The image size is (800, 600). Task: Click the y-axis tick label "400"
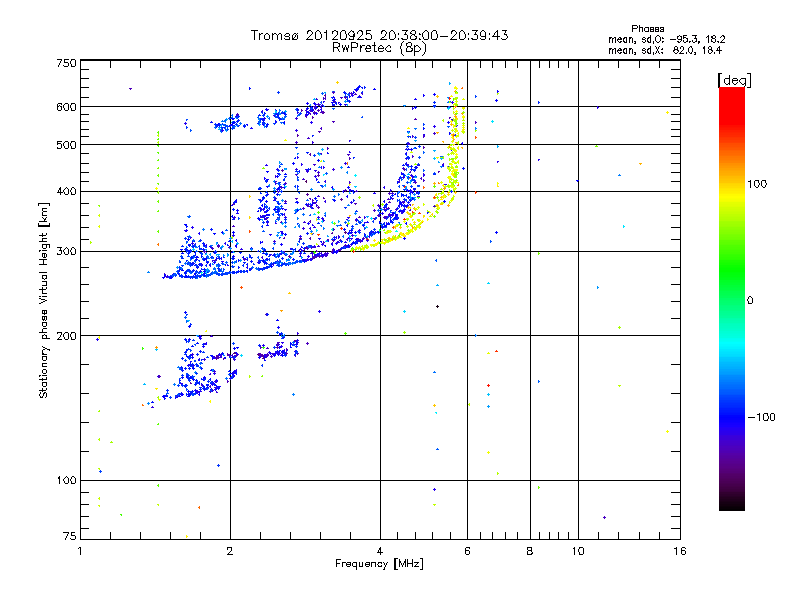pos(67,191)
